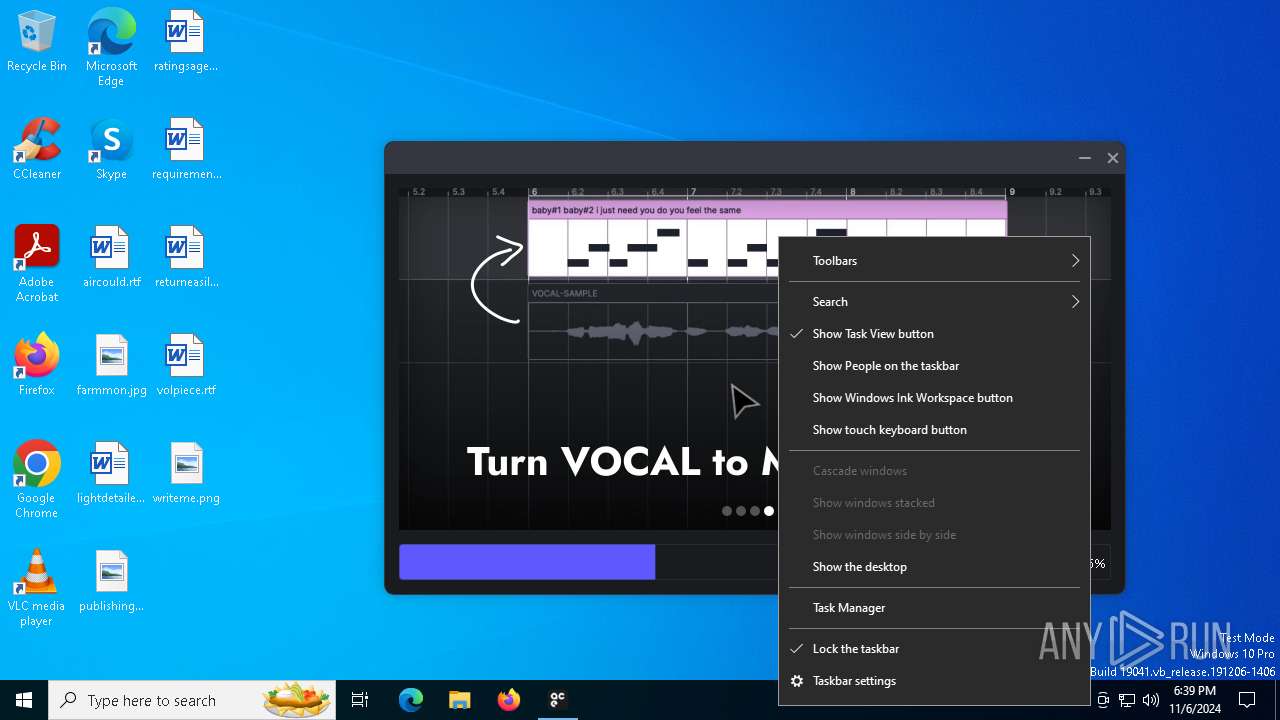Open the Action Center notifications
Viewport: 1280px width, 720px height.
click(1247, 700)
